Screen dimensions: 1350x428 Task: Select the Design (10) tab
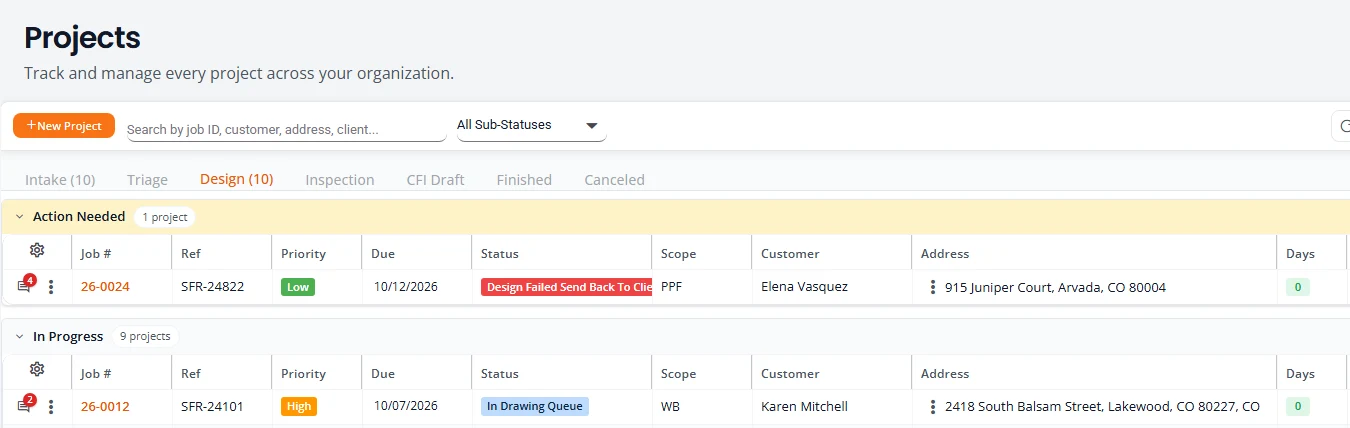tap(236, 179)
